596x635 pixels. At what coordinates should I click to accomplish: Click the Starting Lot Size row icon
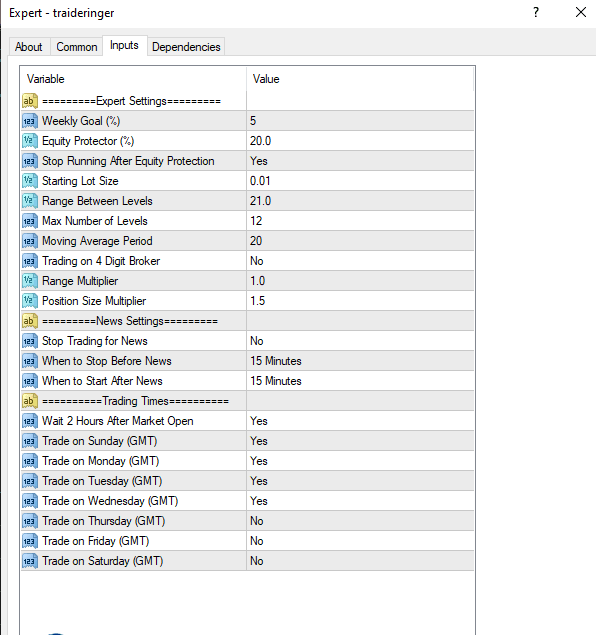coord(30,181)
